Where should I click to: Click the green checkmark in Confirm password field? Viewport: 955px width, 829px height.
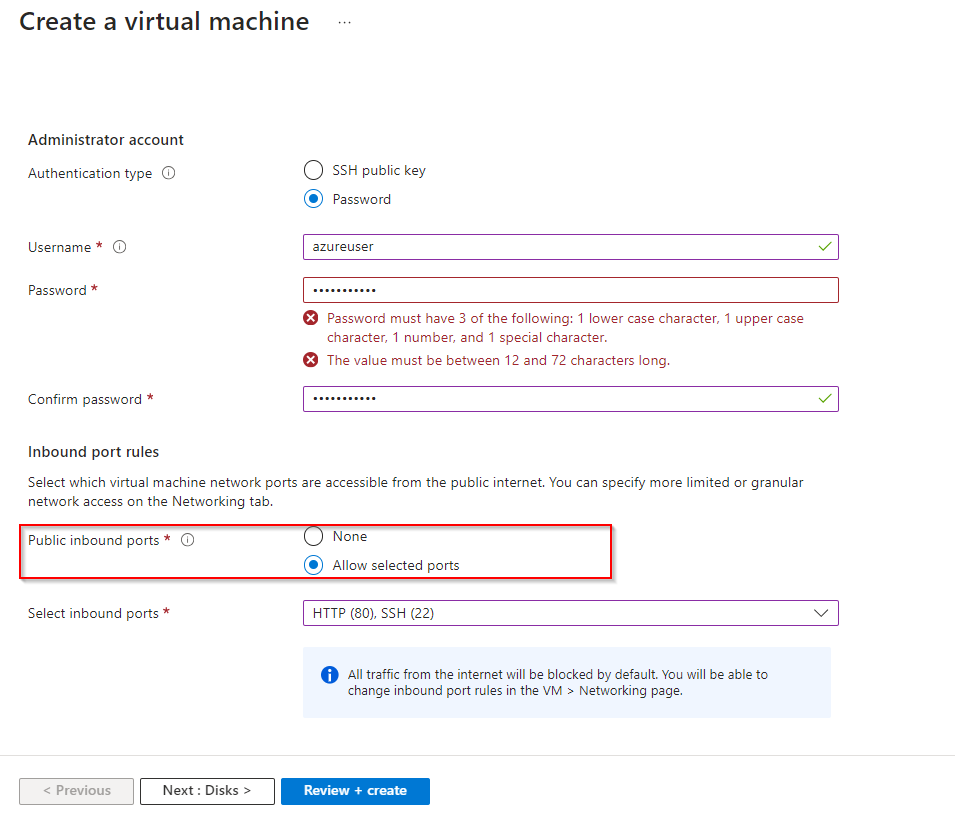[824, 398]
